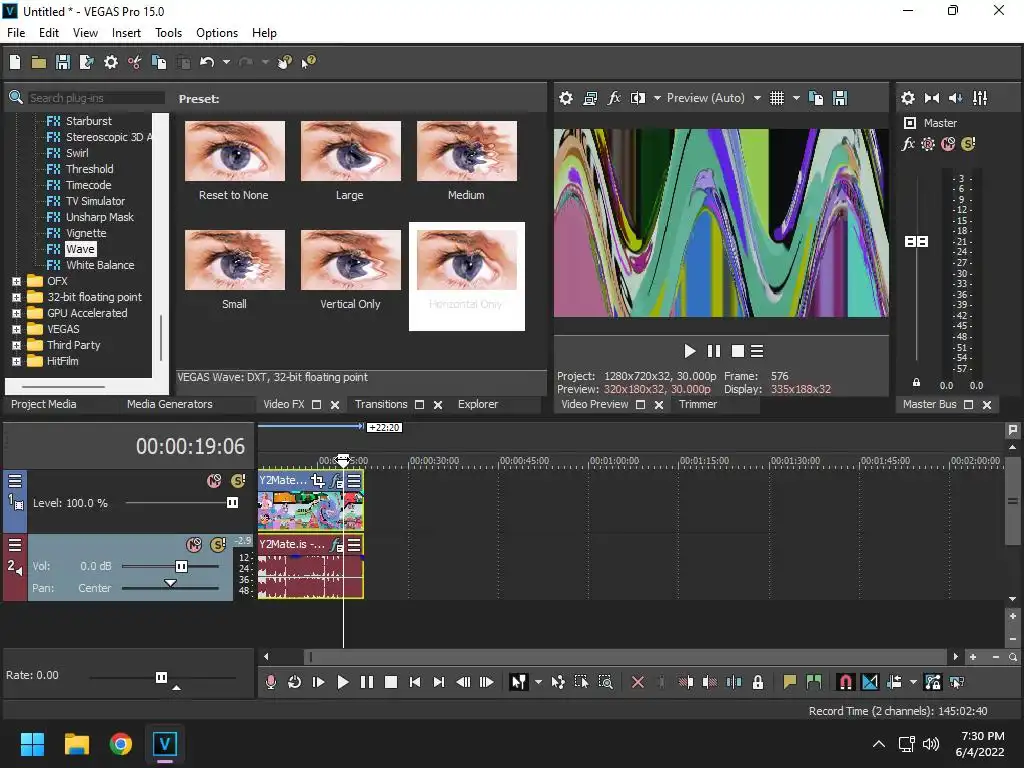Open the Insert menu
Viewport: 1024px width, 768px height.
(126, 33)
